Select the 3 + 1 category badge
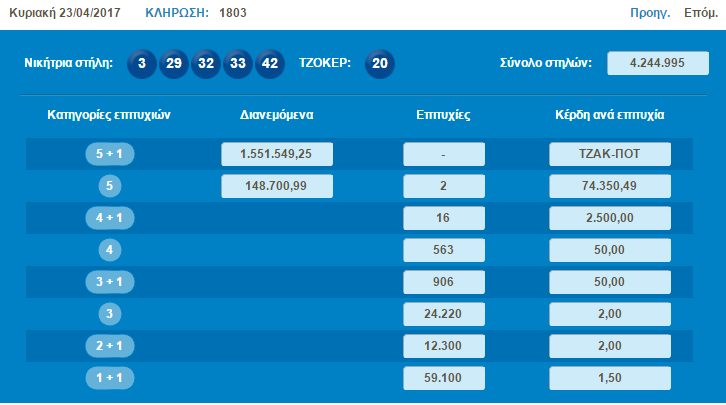 [110, 282]
